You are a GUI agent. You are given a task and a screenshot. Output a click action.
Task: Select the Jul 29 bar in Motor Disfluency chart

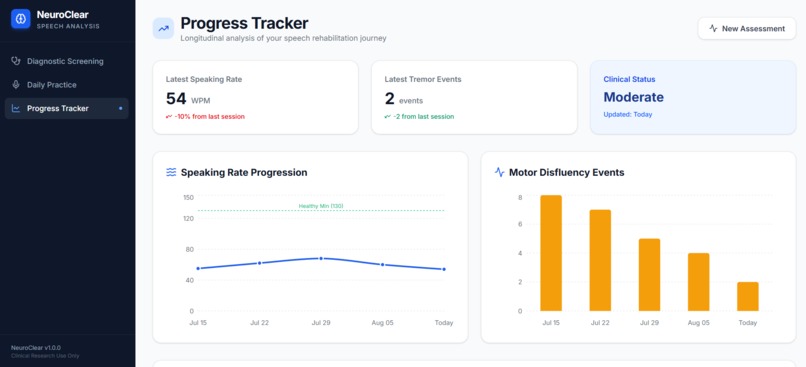click(x=649, y=275)
